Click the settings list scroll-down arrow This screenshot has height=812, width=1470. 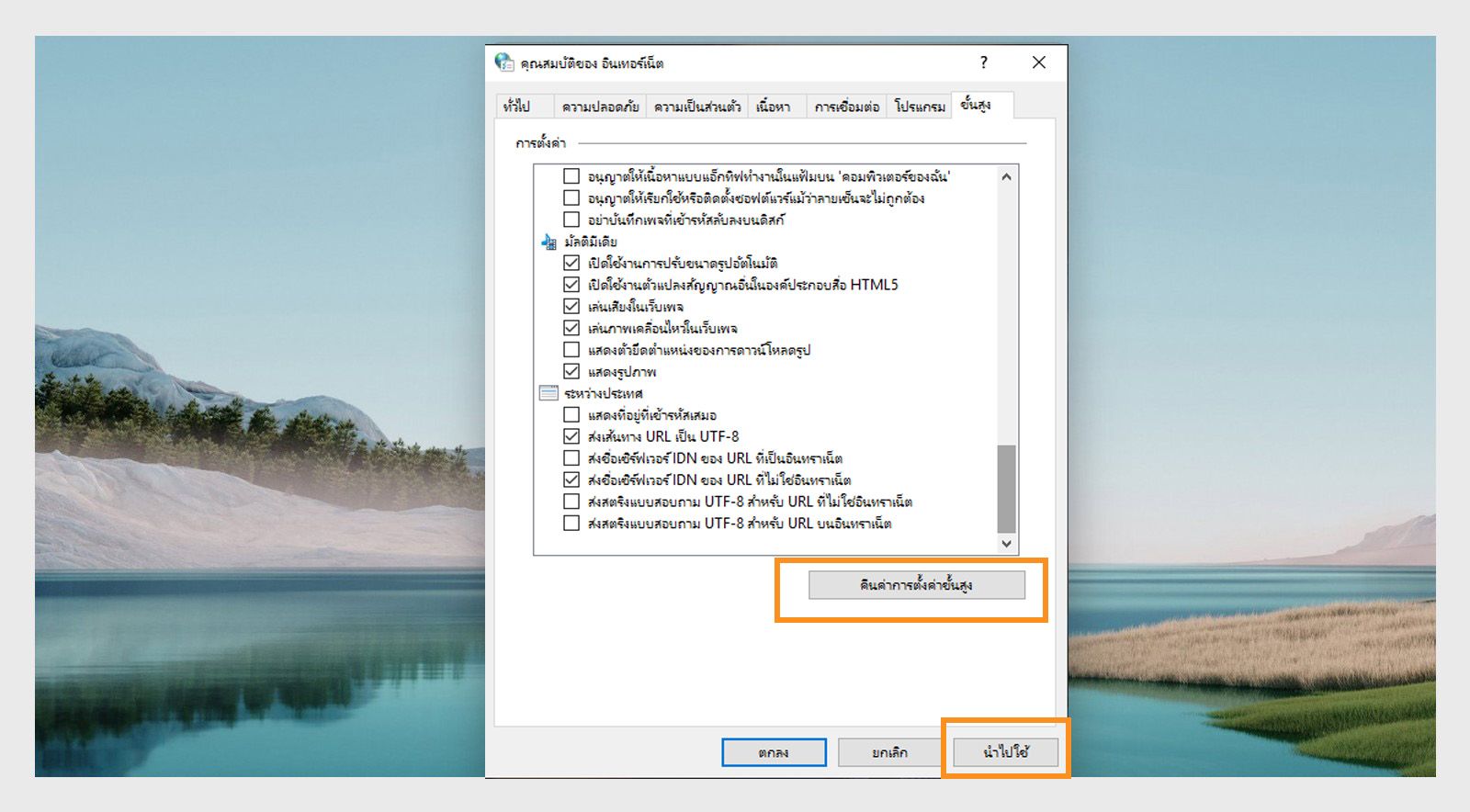coord(1007,544)
